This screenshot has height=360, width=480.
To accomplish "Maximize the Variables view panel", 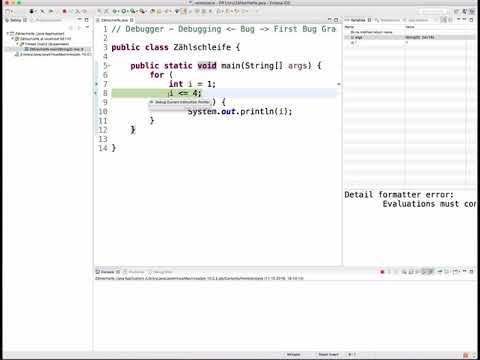I will click(471, 20).
